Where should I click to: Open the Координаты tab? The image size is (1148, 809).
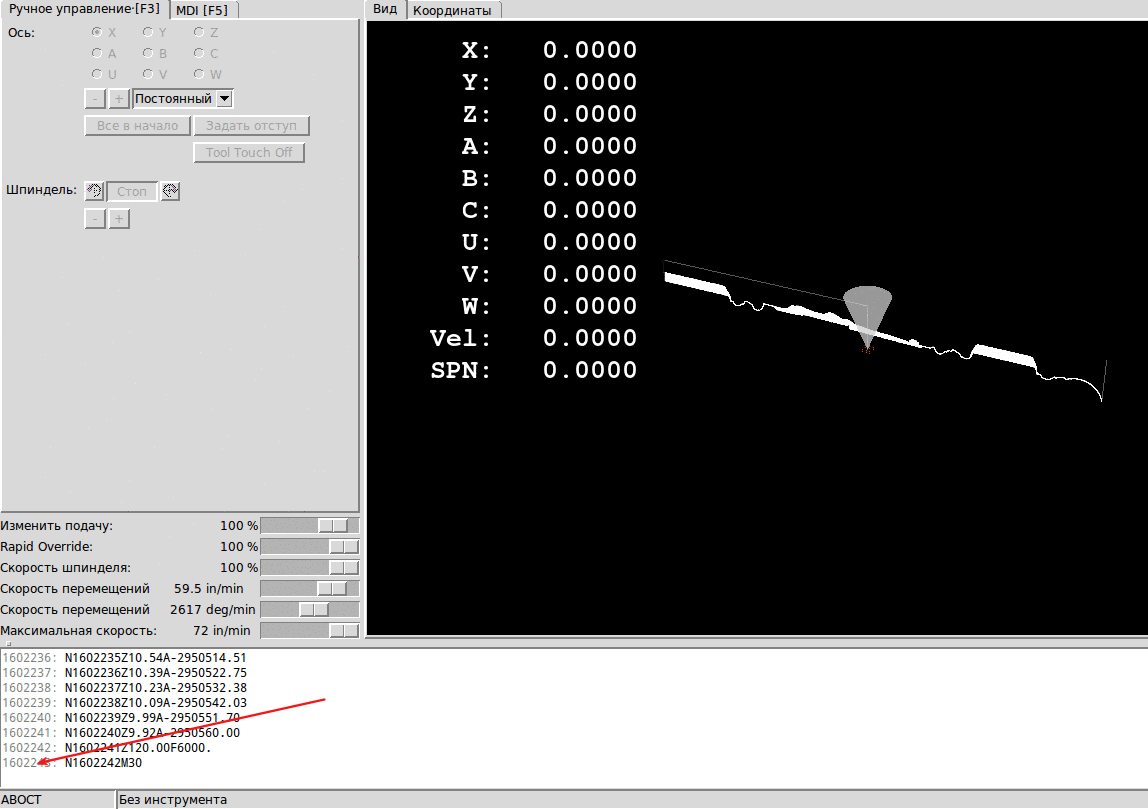(452, 10)
